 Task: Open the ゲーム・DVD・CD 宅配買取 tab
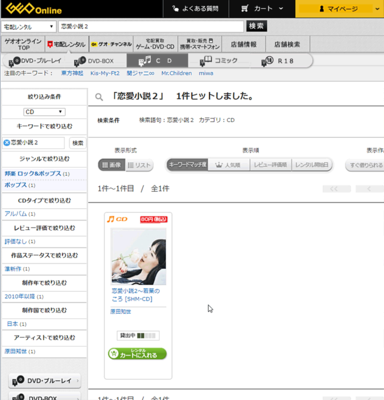point(155,44)
